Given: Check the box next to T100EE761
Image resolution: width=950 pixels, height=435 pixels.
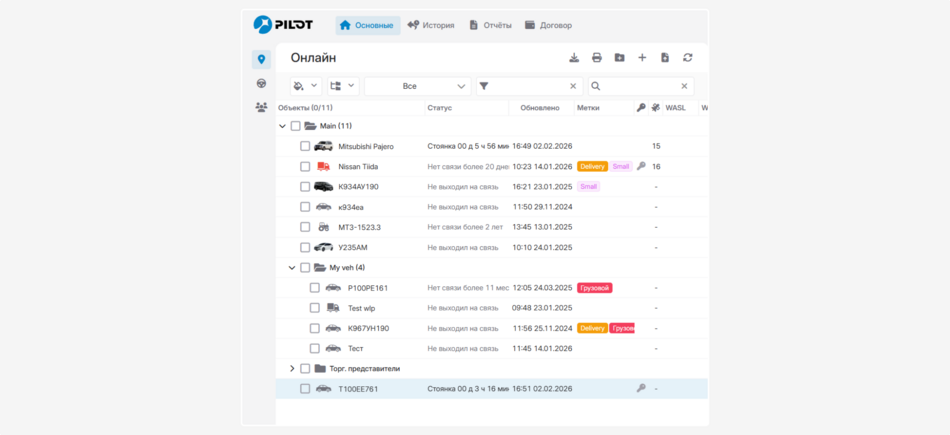Looking at the screenshot, I should coord(306,389).
